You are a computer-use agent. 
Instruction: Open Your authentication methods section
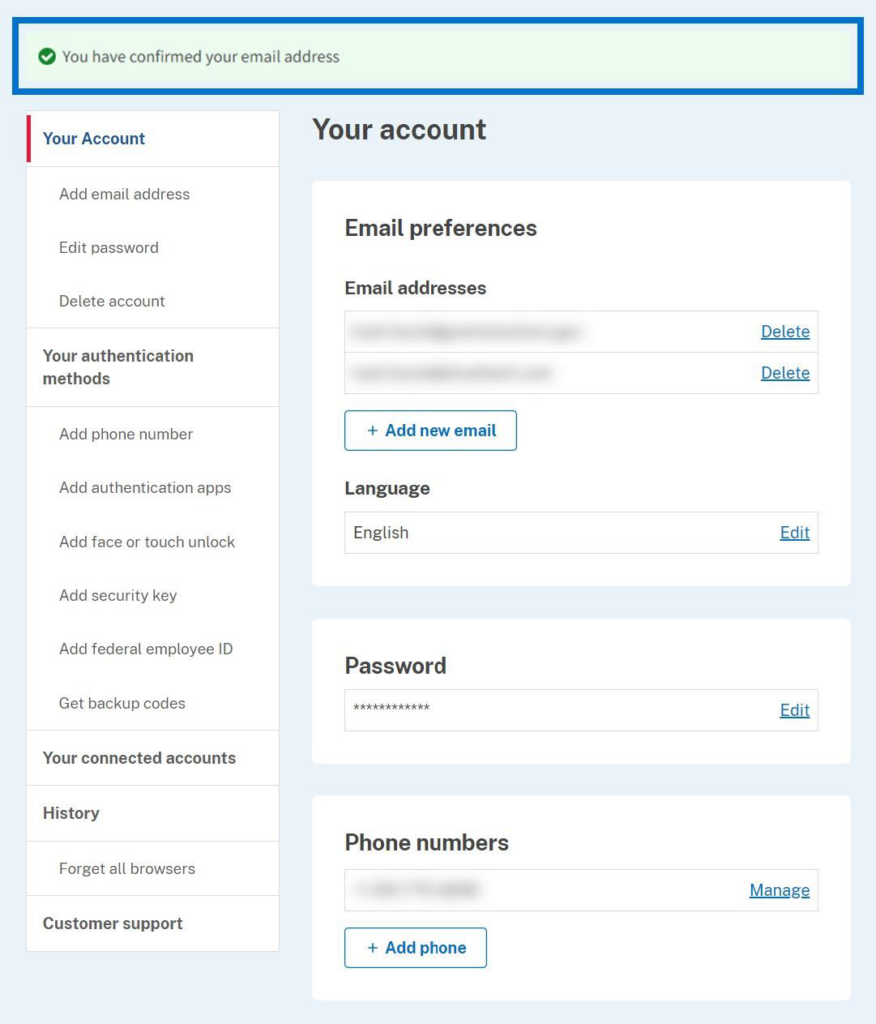coord(118,366)
